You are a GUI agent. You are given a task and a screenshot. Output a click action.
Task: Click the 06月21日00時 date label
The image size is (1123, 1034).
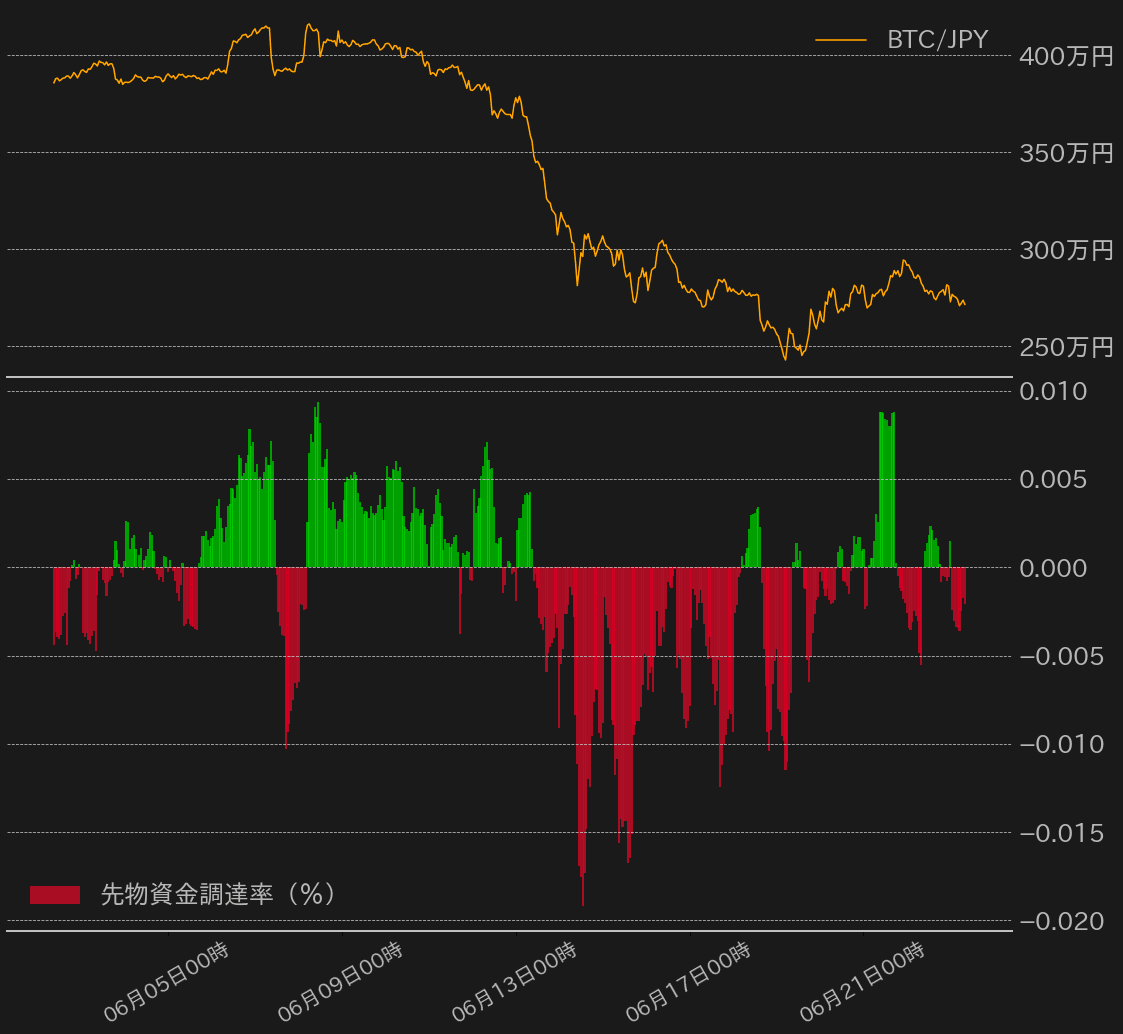pyautogui.click(x=863, y=982)
